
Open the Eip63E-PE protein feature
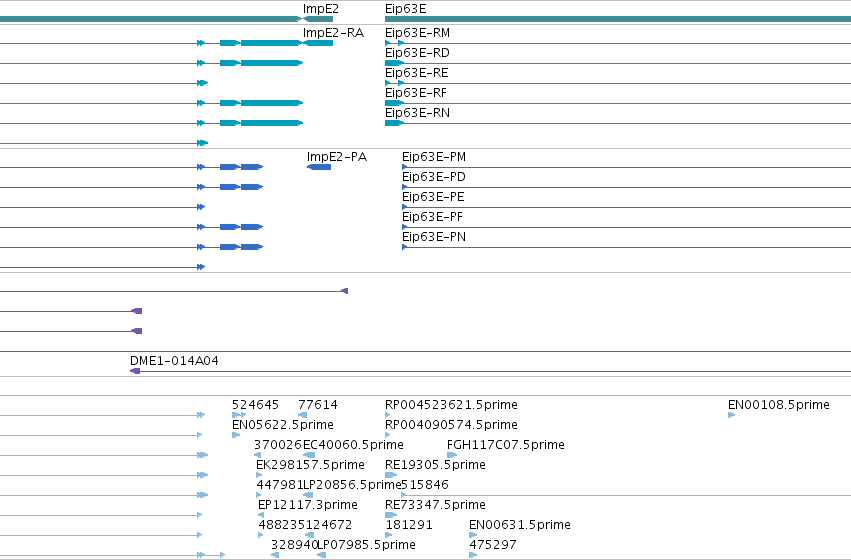(433, 198)
